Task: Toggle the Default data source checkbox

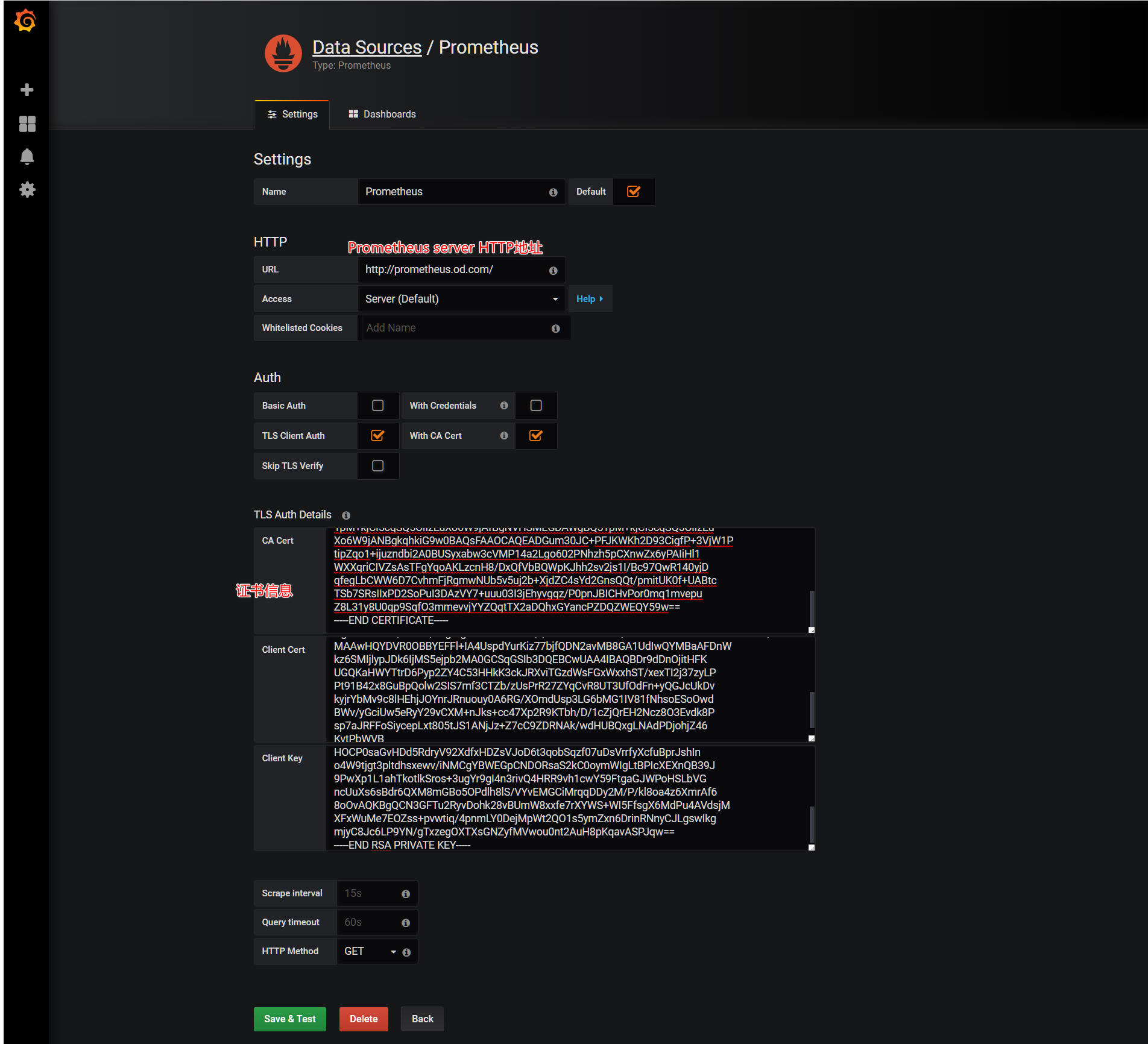Action: pyautogui.click(x=633, y=192)
